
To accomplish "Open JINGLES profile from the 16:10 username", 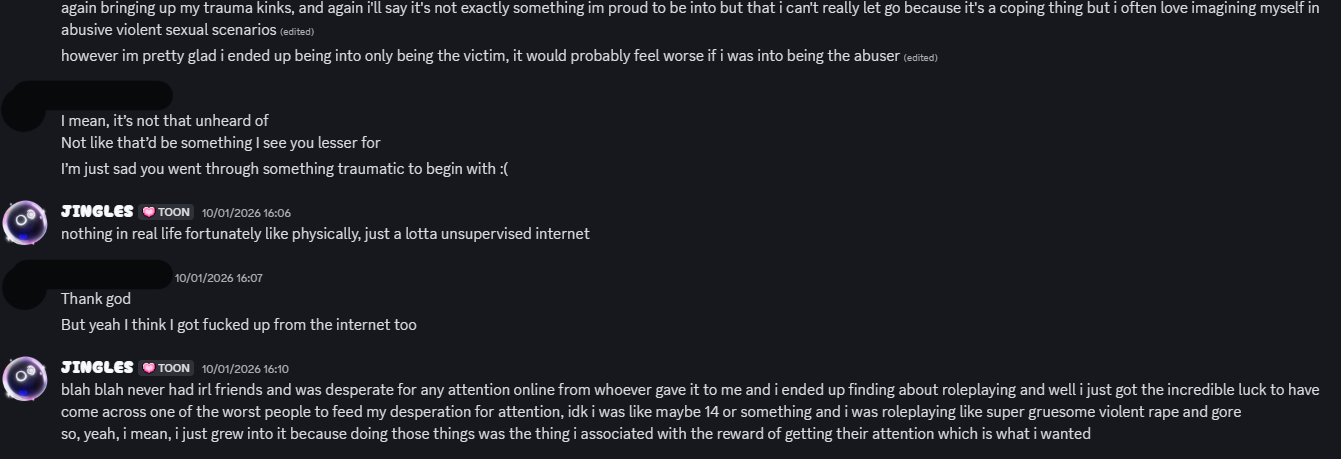I will [97, 368].
